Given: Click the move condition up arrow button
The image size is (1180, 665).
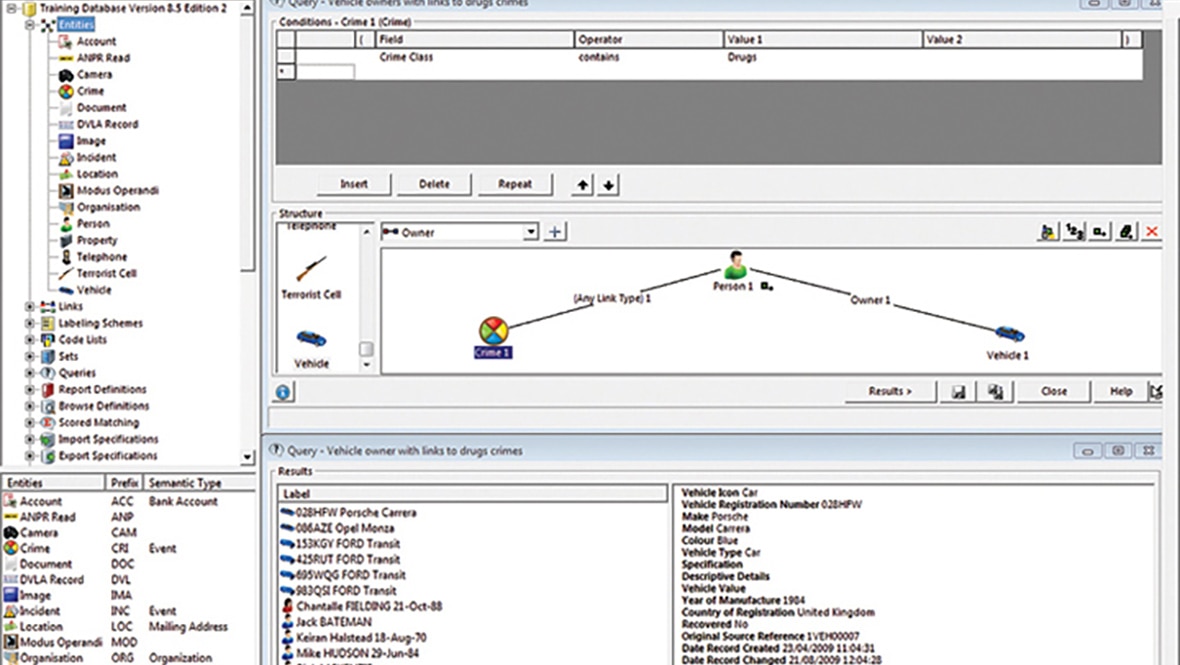Looking at the screenshot, I should pos(581,185).
